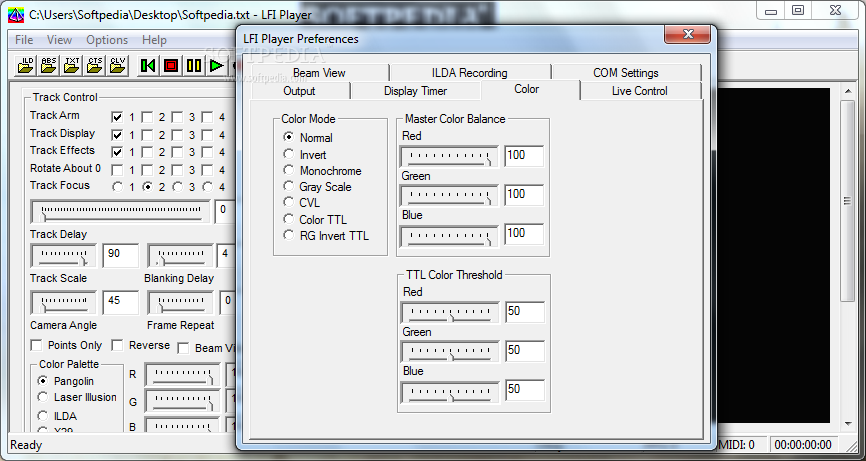Click Master Color Balance Green slider
Screen dimensions: 866x461
tap(449, 196)
